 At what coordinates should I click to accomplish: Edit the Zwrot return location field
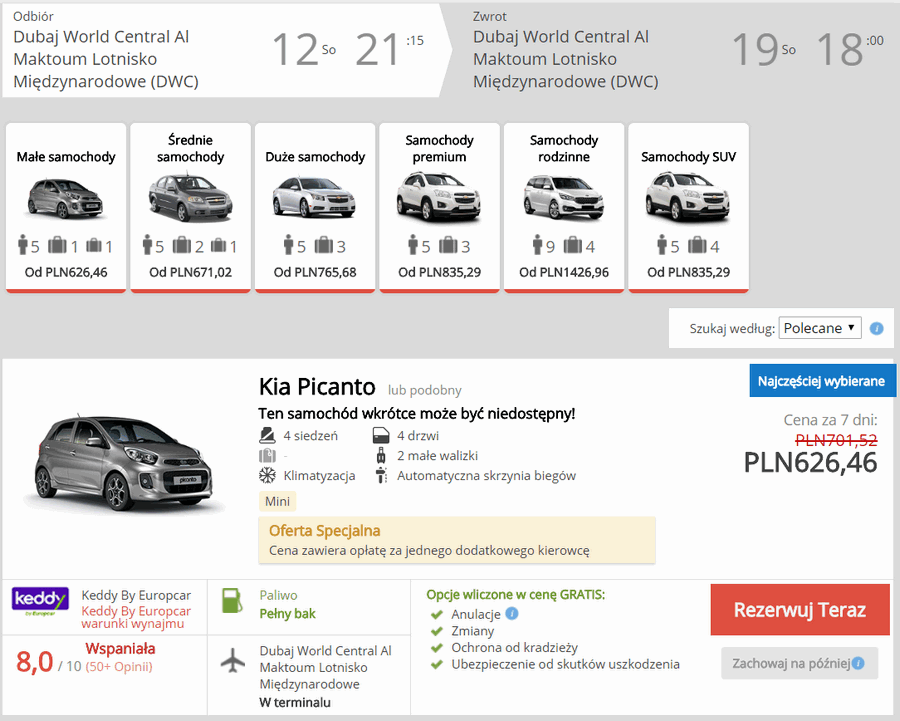565,59
